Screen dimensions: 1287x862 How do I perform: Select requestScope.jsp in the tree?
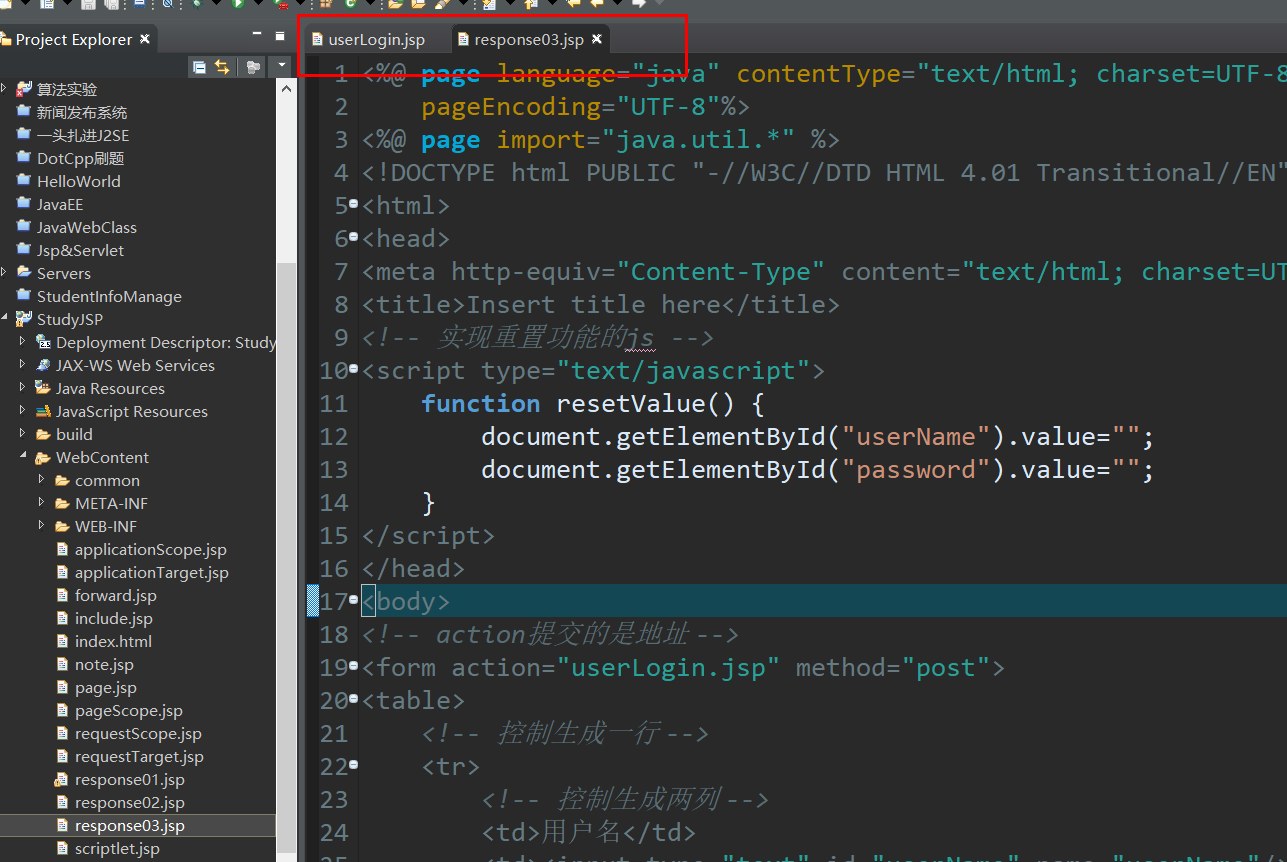coord(139,733)
